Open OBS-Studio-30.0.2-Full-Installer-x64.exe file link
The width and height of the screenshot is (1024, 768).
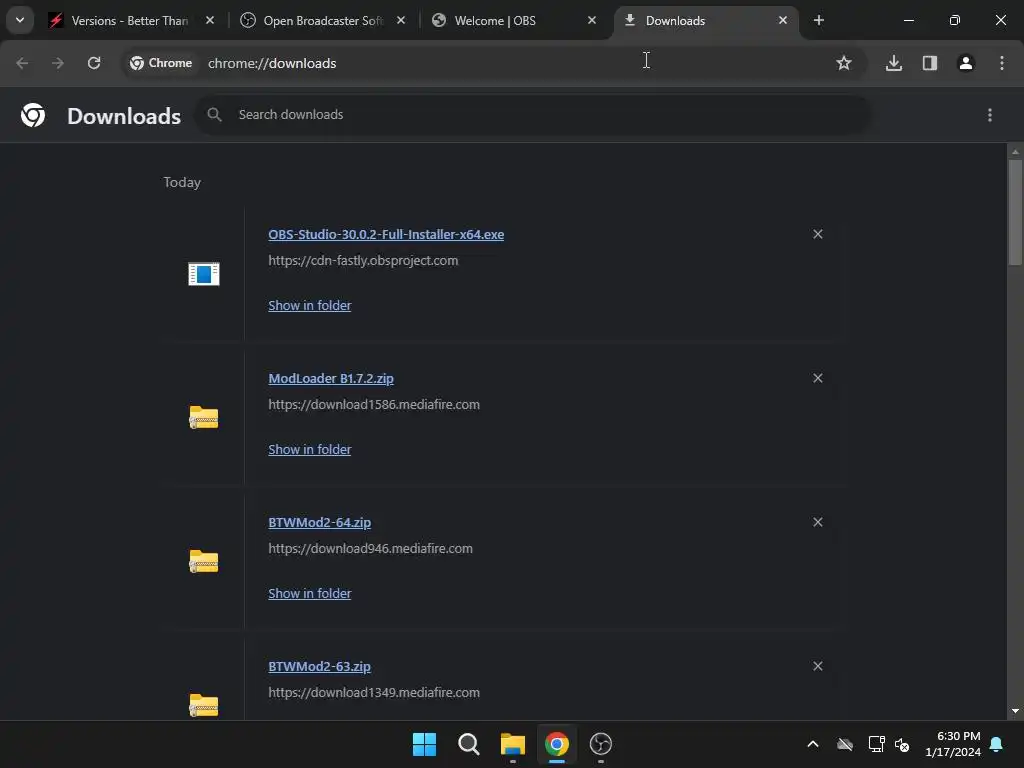[x=386, y=234]
